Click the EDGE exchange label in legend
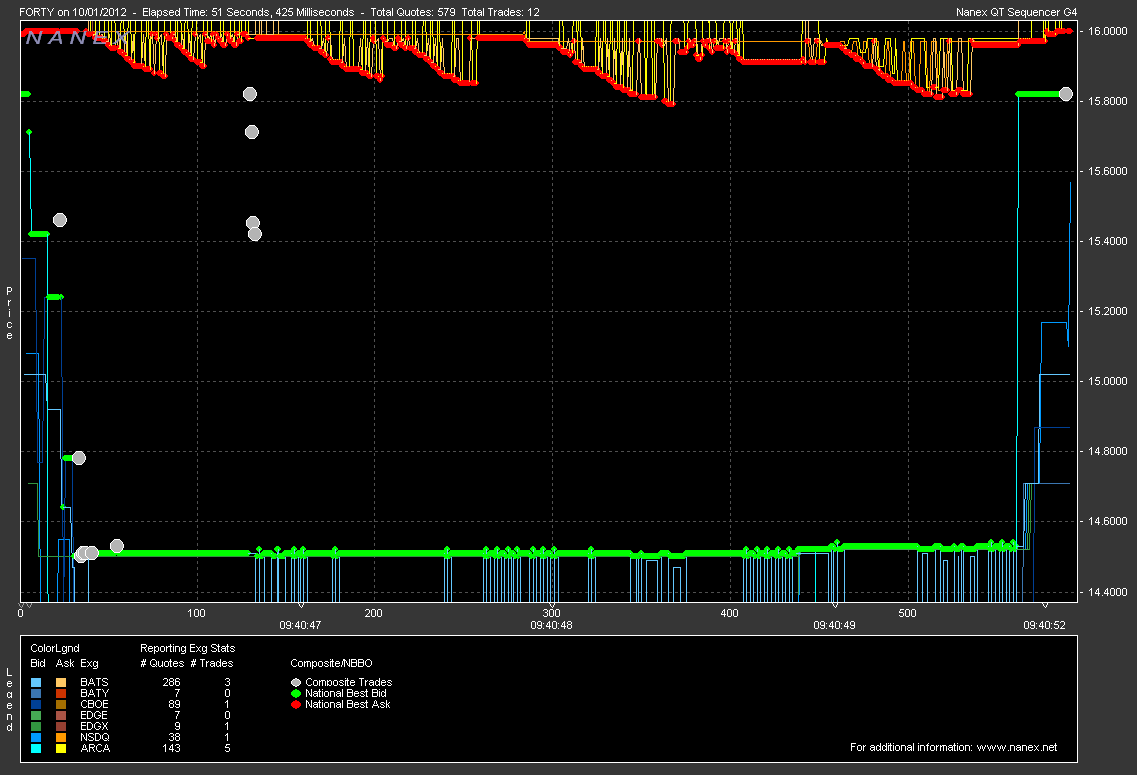This screenshot has height=775, width=1137. pyautogui.click(x=94, y=715)
